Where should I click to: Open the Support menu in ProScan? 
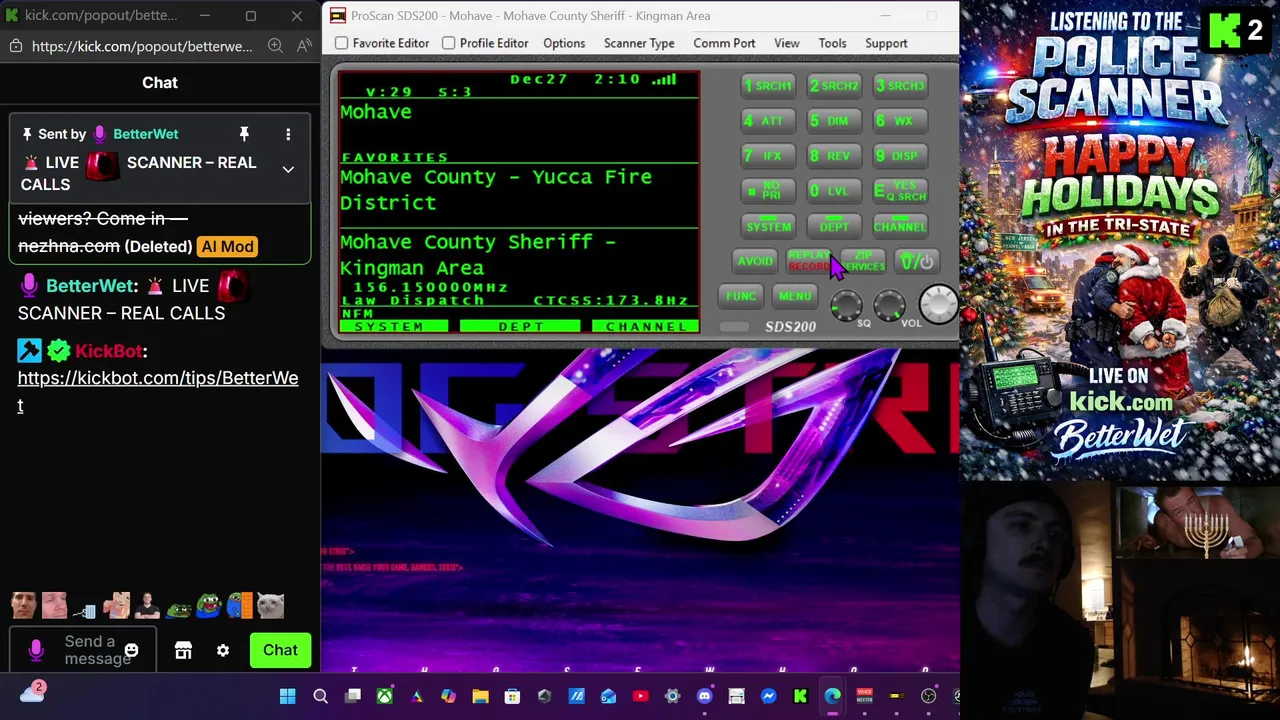pyautogui.click(x=886, y=43)
